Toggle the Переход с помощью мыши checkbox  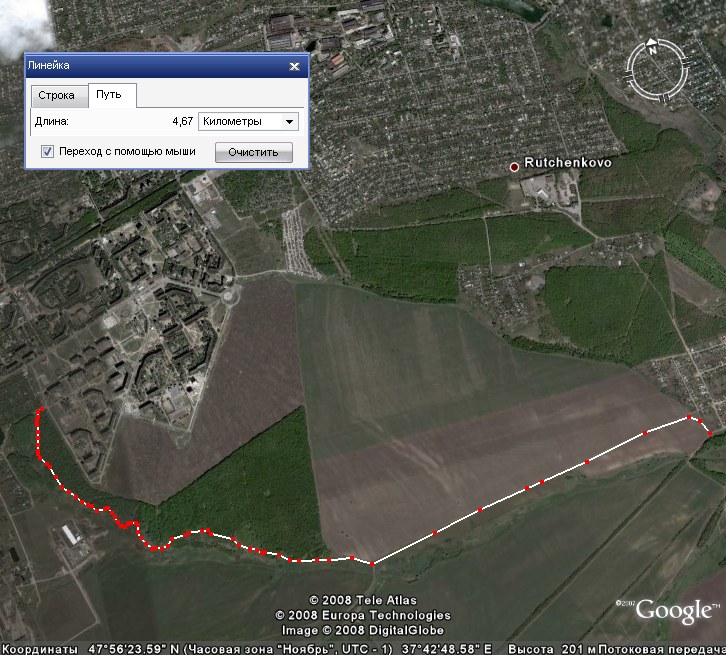(47, 151)
